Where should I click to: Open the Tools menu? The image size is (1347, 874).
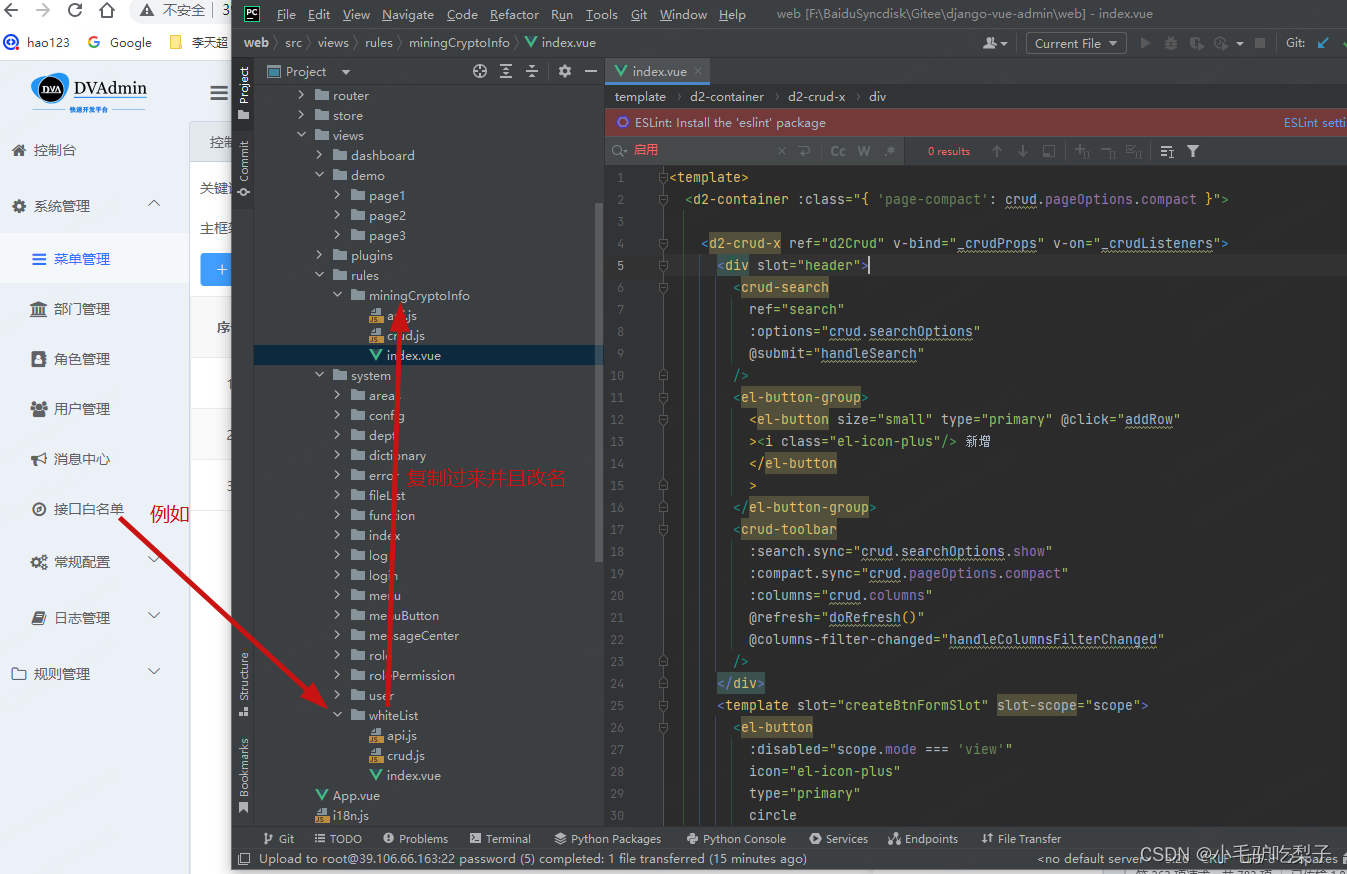[601, 14]
